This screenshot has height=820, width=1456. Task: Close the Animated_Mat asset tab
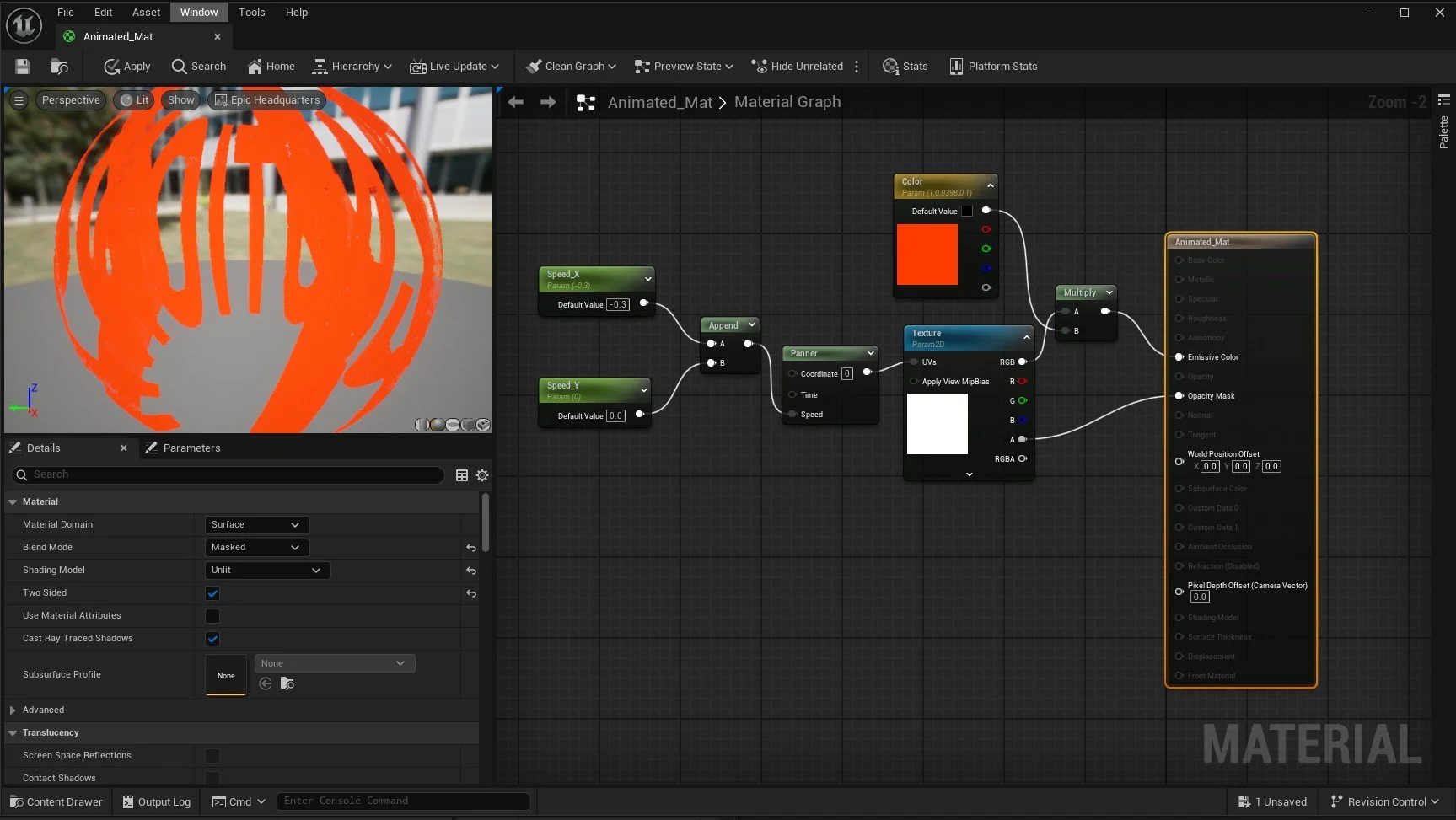(218, 36)
